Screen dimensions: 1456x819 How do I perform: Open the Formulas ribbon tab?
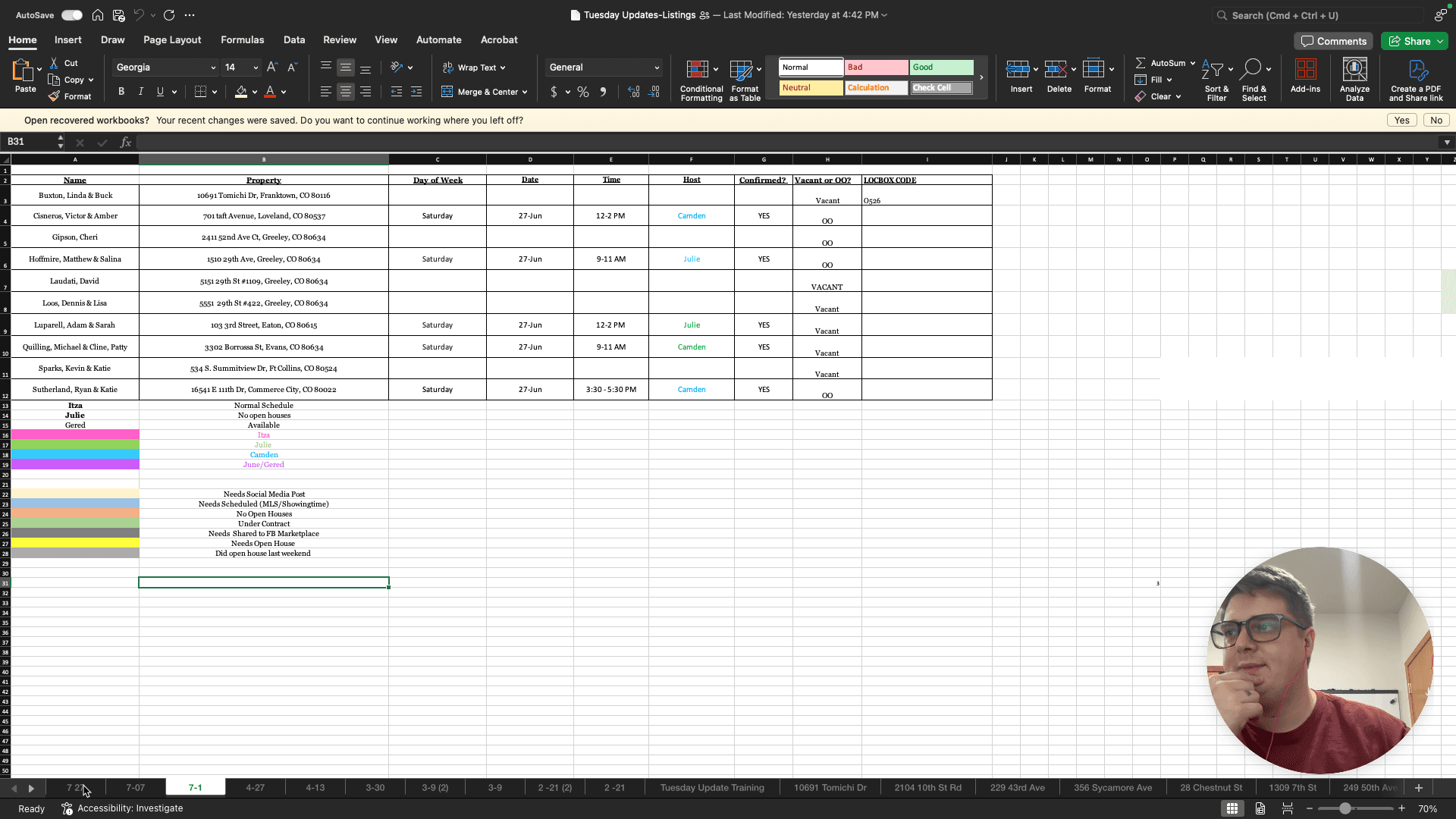coord(243,40)
